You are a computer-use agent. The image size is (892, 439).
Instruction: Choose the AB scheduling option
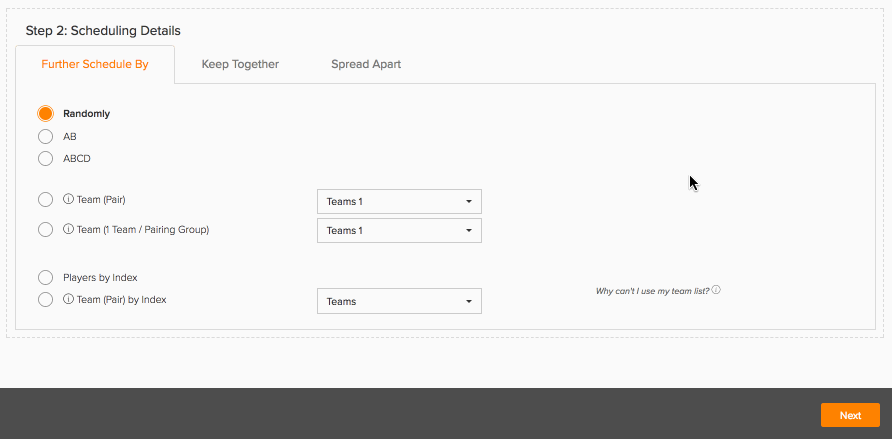[46, 136]
